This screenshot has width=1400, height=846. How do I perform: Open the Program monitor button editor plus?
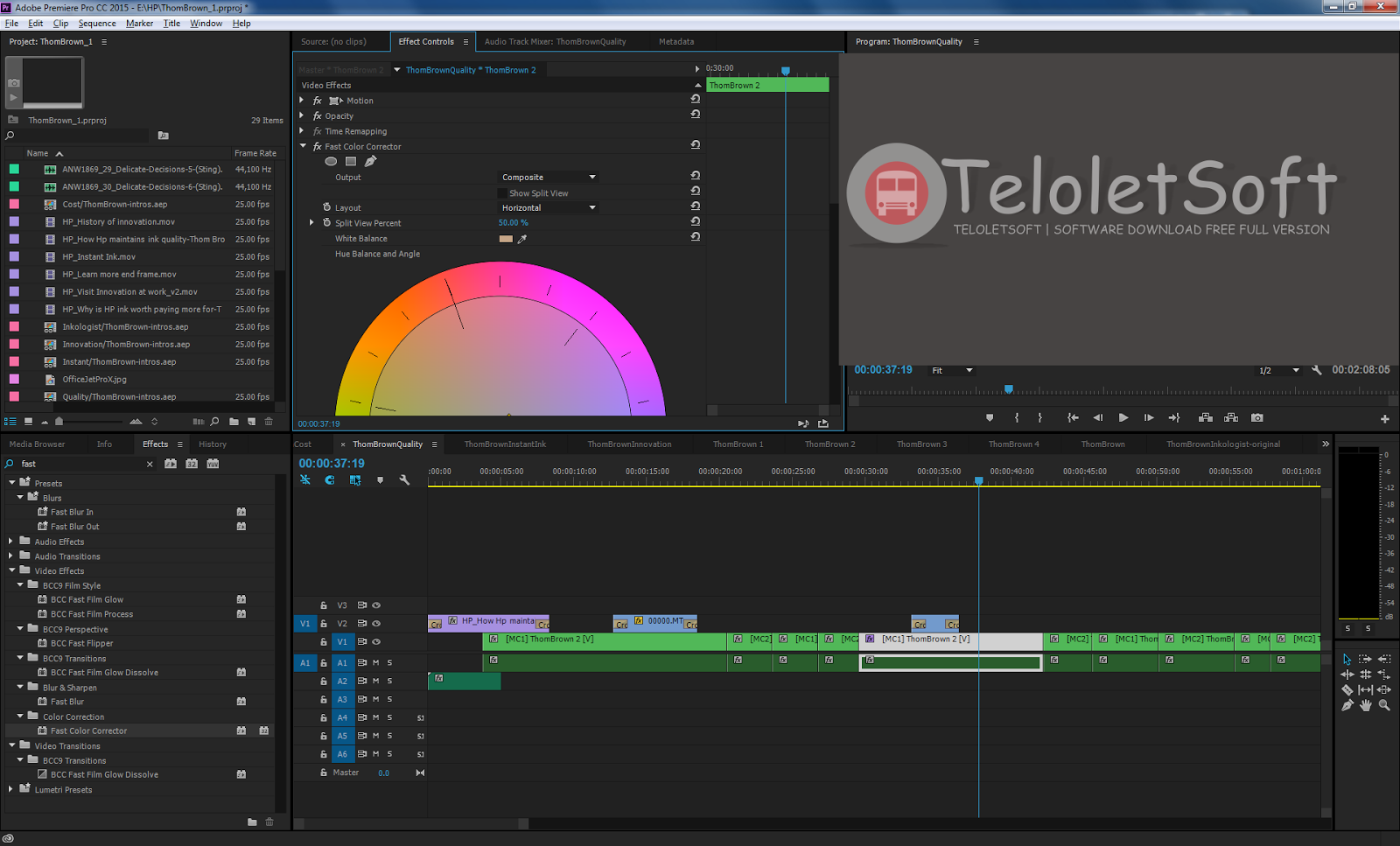point(1385,419)
